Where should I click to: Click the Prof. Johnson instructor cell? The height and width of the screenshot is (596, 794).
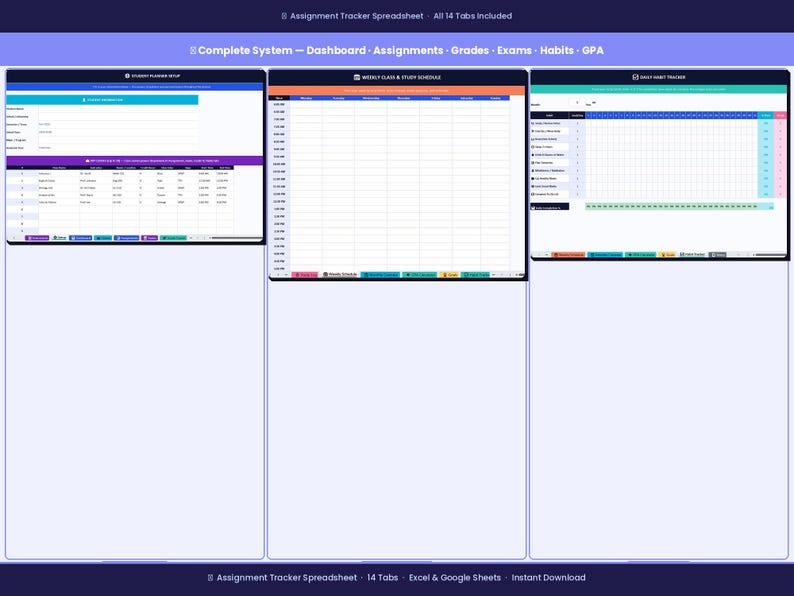coord(95,181)
